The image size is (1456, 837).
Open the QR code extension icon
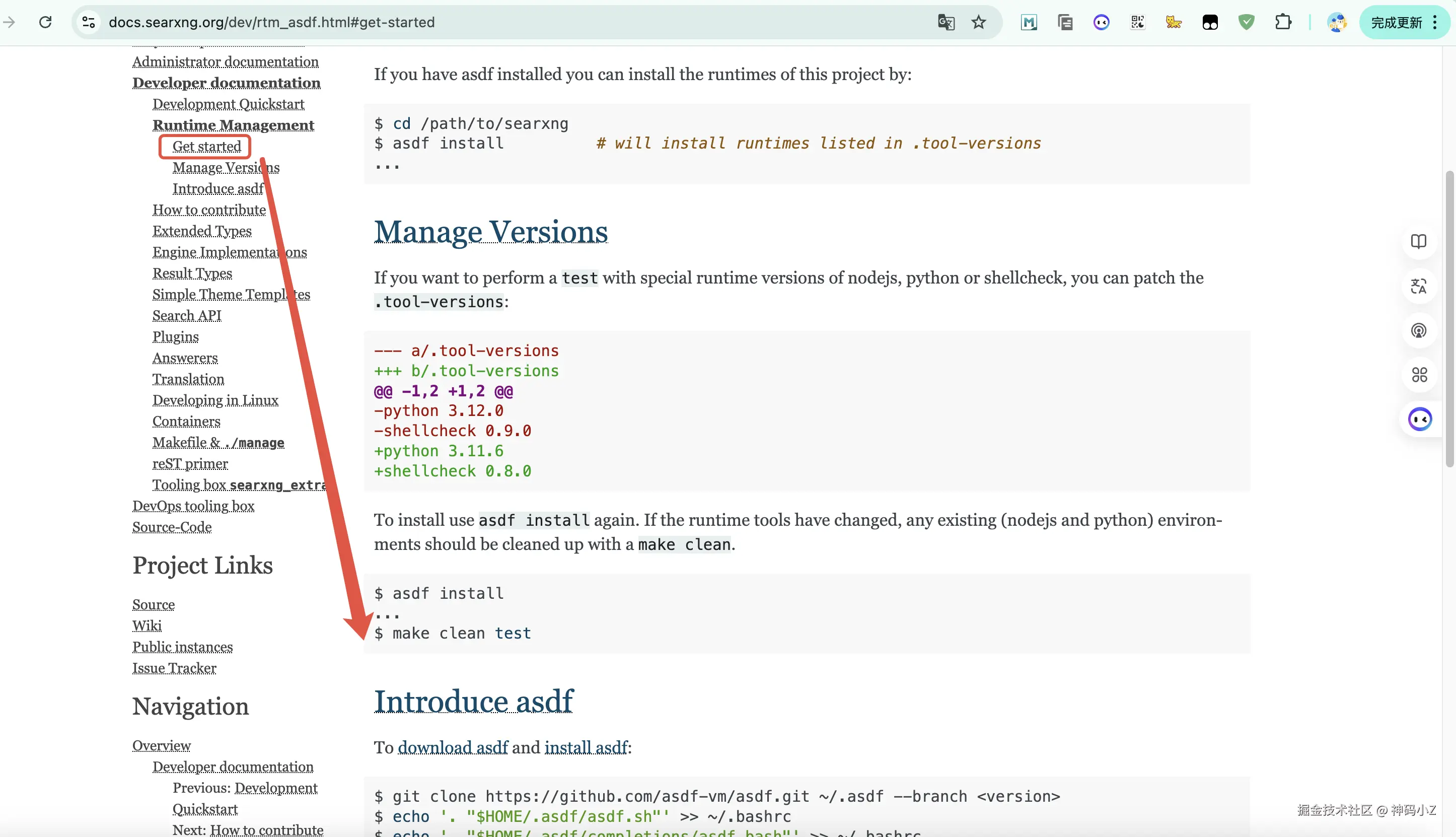pyautogui.click(x=1138, y=23)
